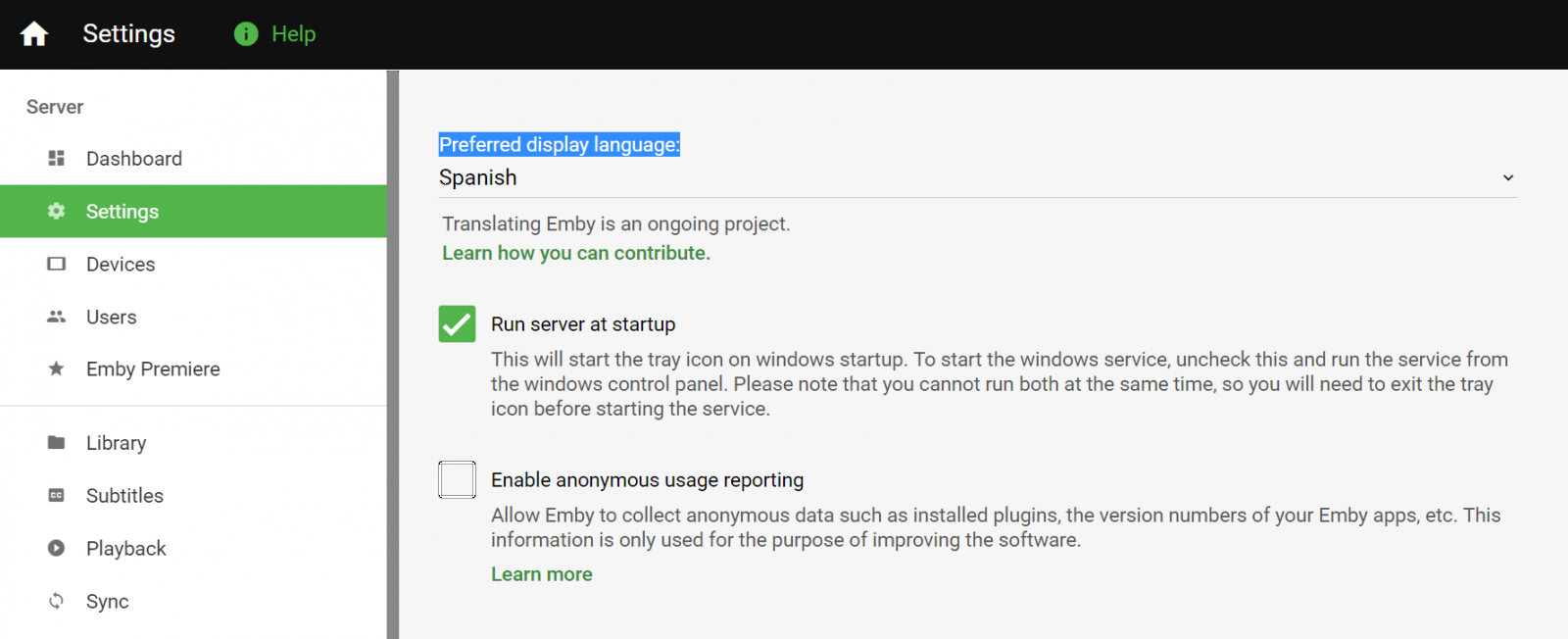Click the Devices screen icon
The width and height of the screenshot is (1568, 639).
click(57, 265)
